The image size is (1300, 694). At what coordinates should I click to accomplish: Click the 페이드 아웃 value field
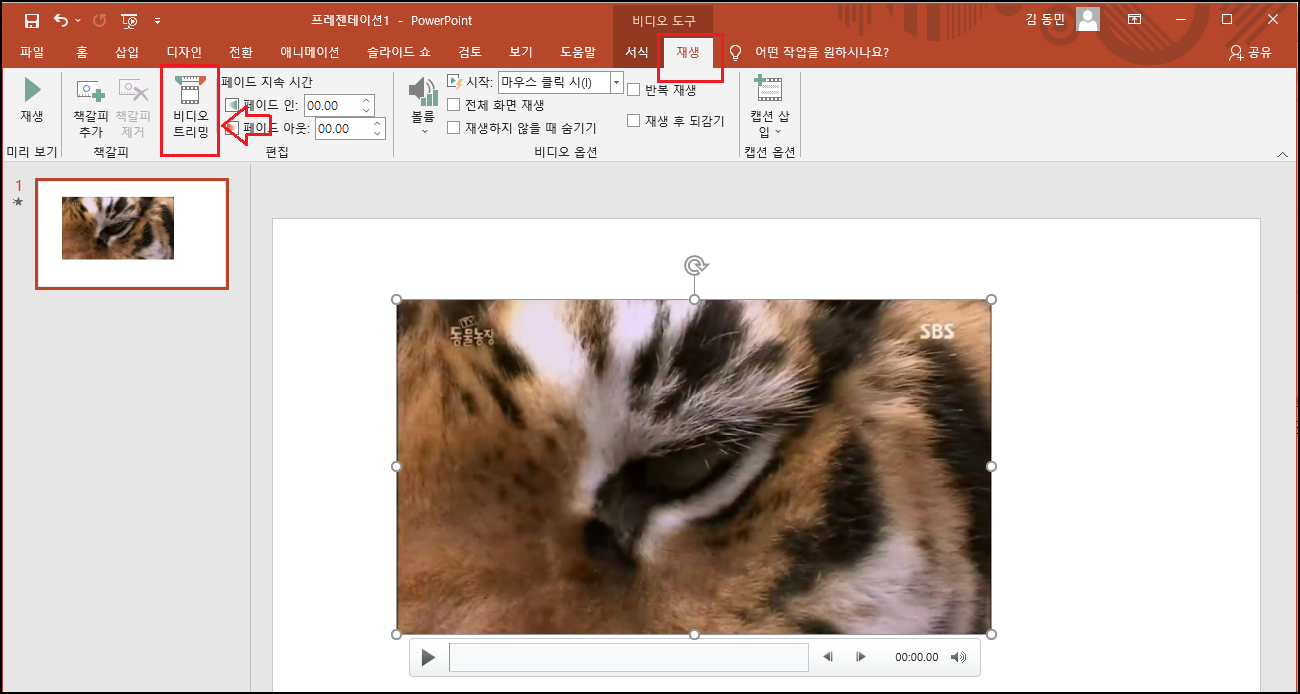343,128
